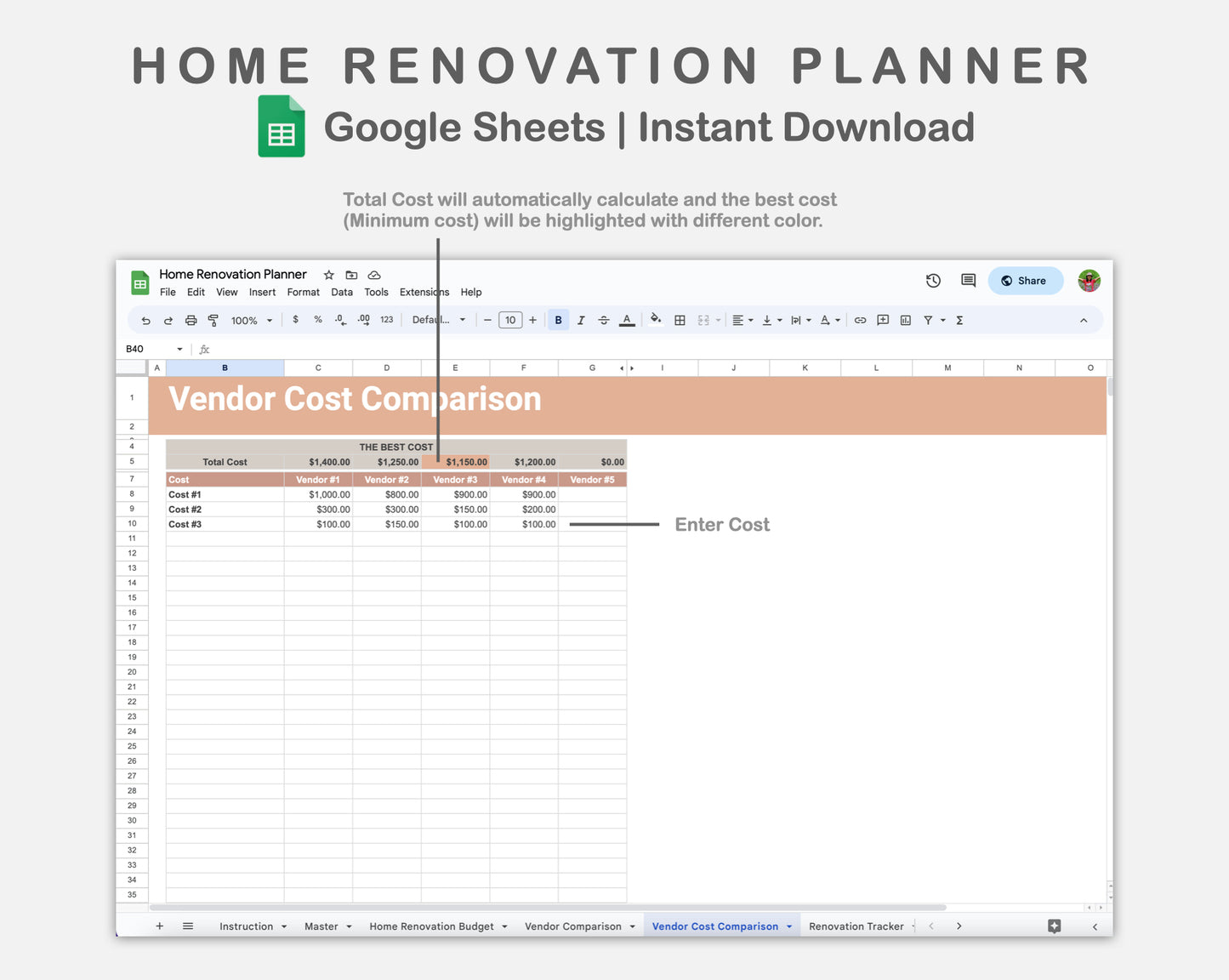Open the Vendor Comparison sheet tab menu

coord(631,926)
